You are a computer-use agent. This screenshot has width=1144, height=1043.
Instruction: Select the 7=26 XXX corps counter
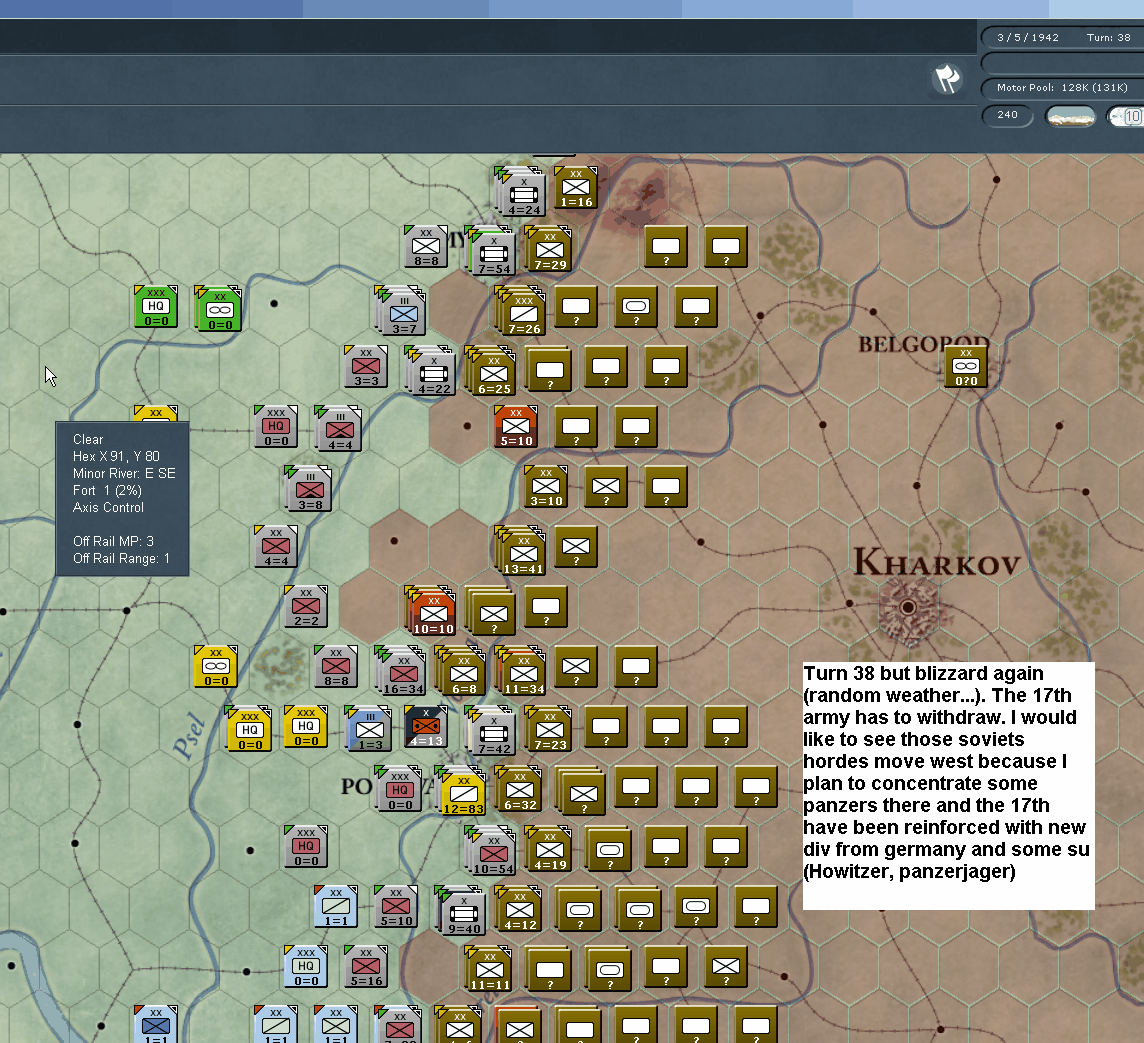click(521, 311)
